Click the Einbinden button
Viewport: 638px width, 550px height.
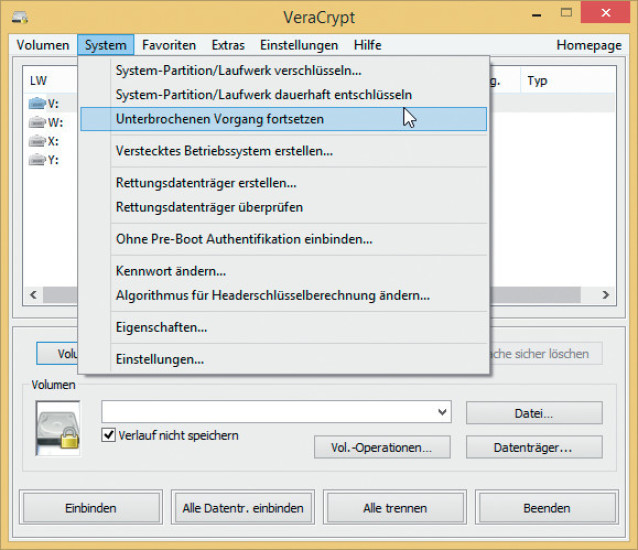(x=91, y=508)
